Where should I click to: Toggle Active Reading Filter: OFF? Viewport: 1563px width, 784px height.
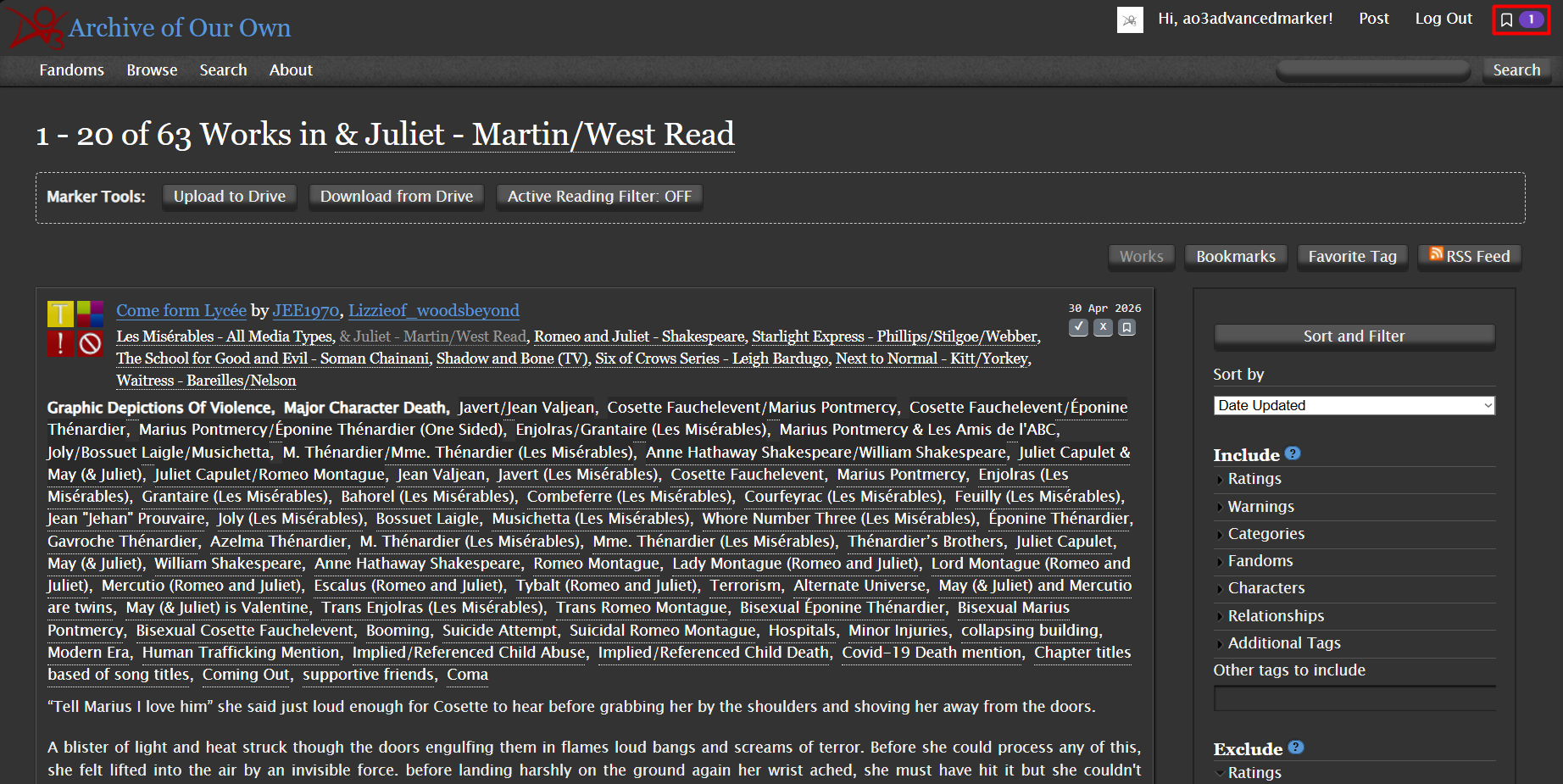point(599,197)
